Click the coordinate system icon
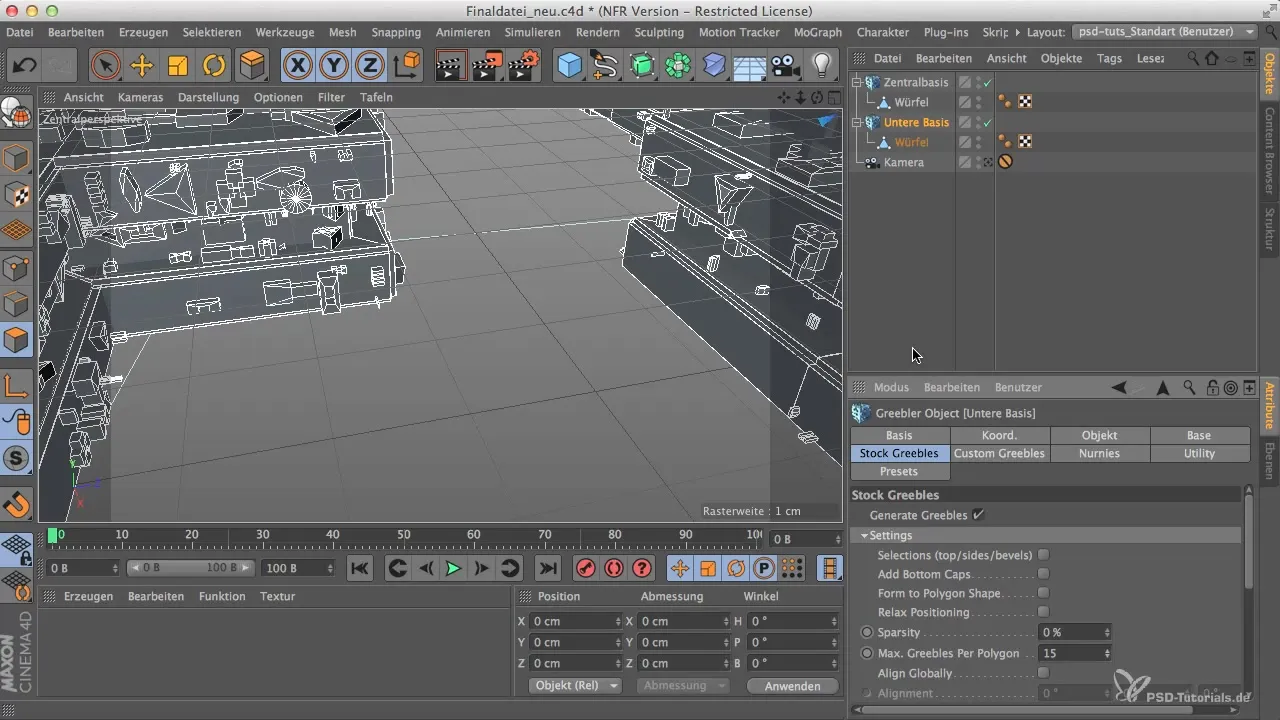 (x=407, y=66)
